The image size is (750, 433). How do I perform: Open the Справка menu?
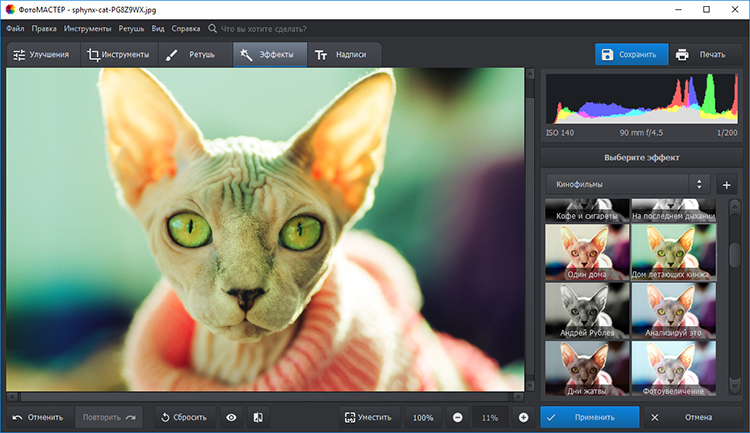pos(185,29)
